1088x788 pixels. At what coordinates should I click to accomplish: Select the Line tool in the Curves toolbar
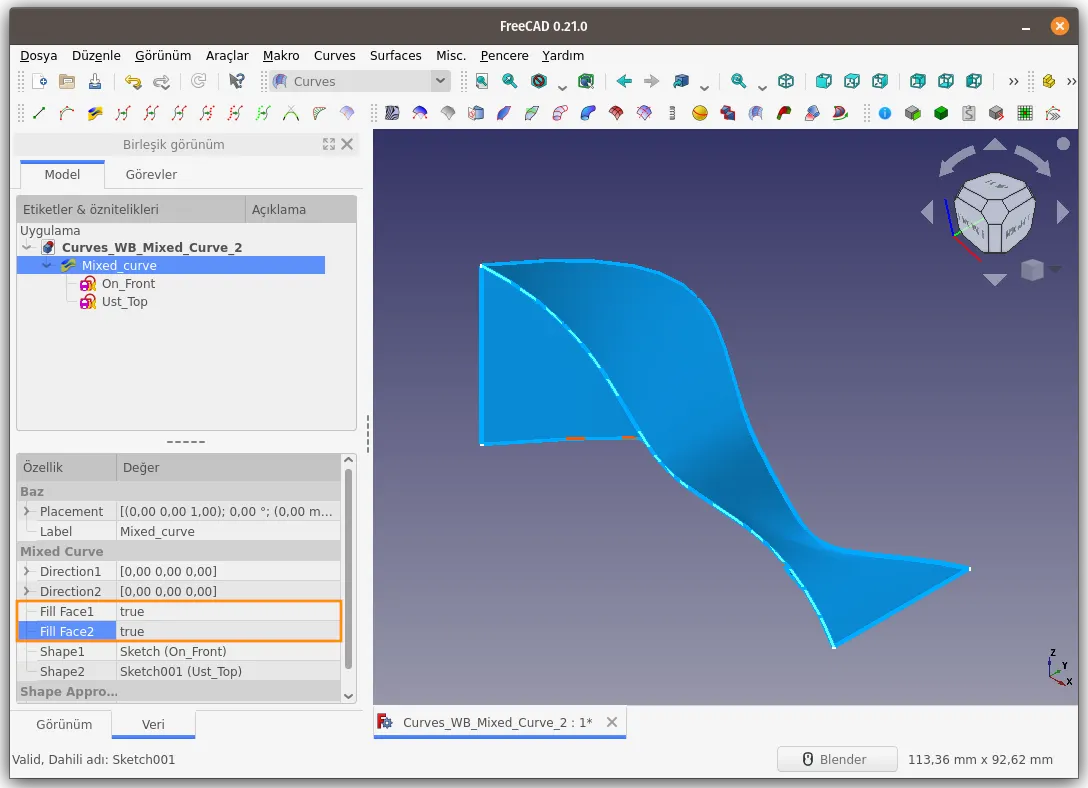(39, 113)
